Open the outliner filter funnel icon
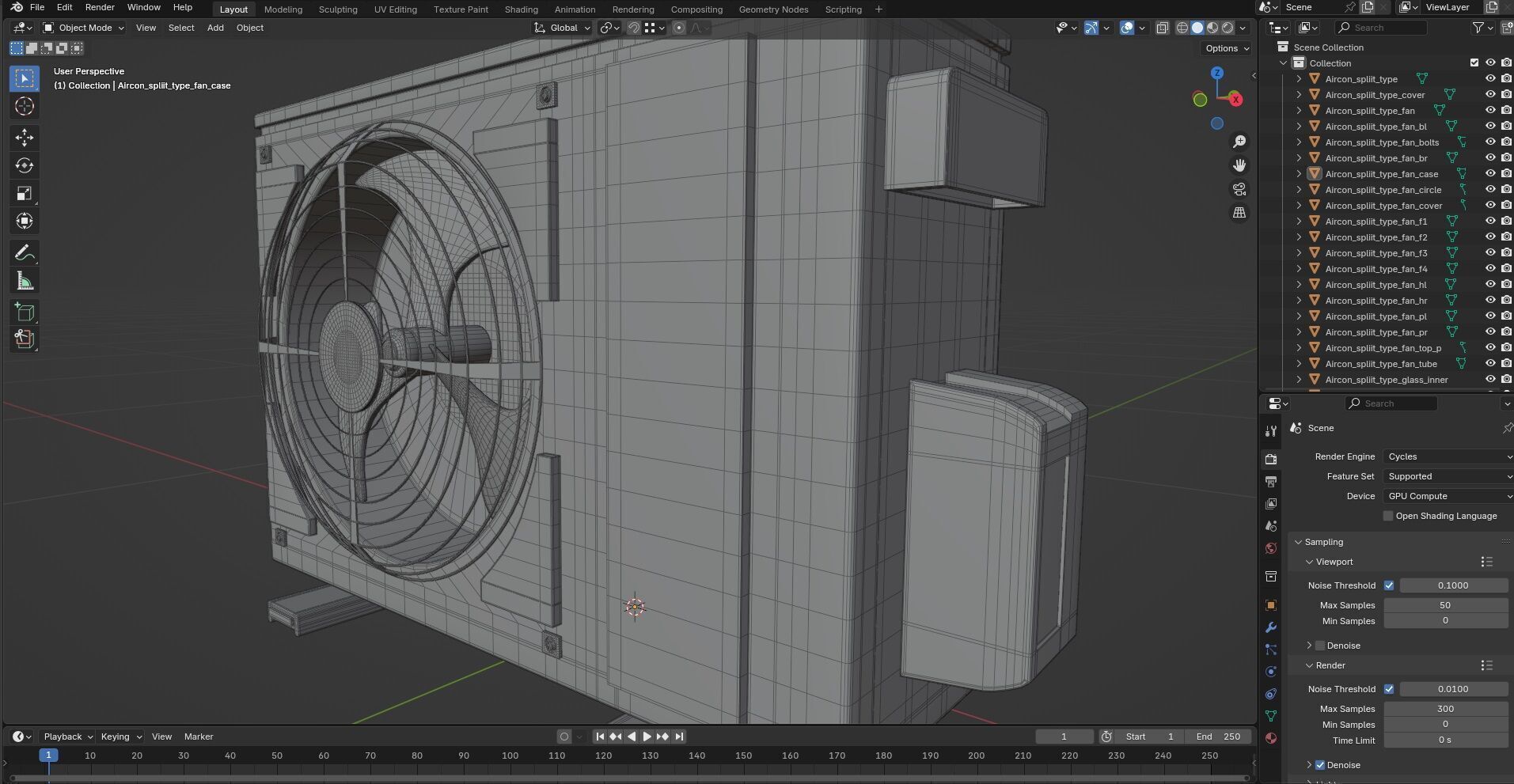 (x=1478, y=28)
